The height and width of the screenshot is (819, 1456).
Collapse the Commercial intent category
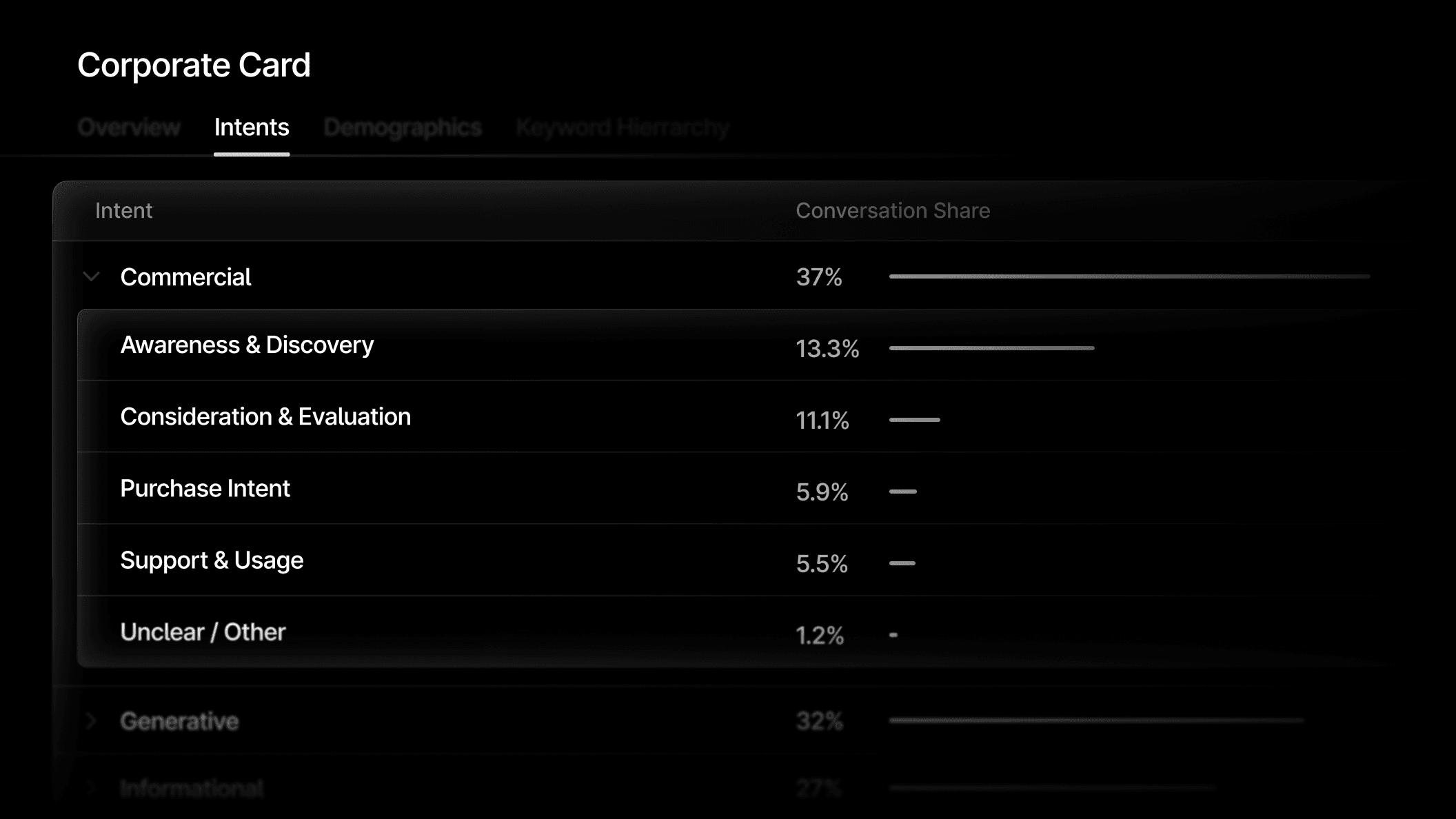pos(90,277)
